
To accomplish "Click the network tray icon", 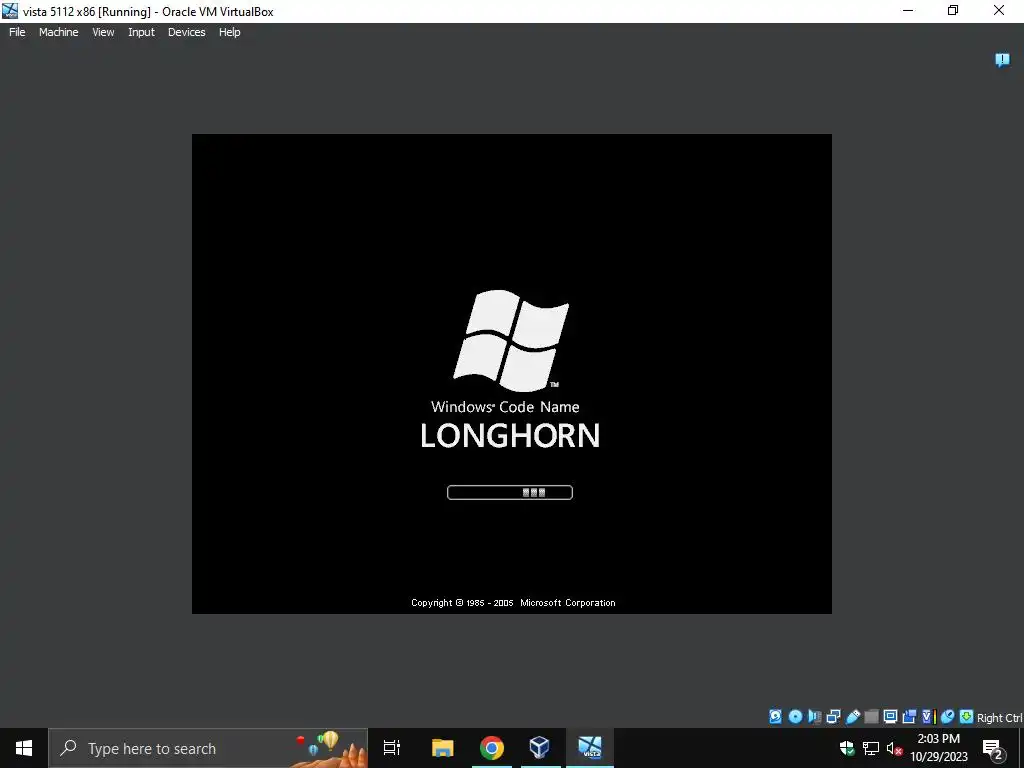I will tap(871, 748).
